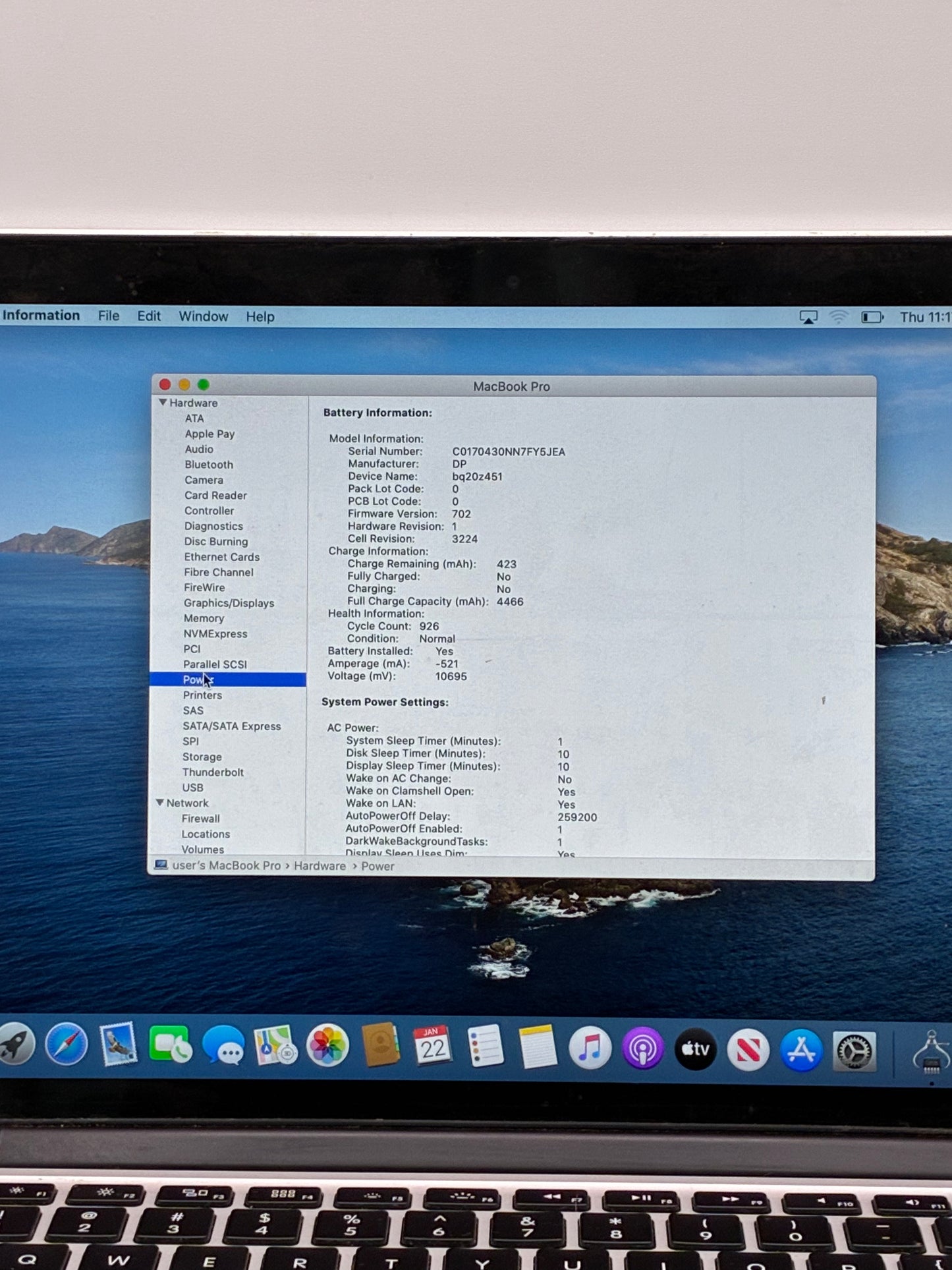Select Apple Pay in sidebar
The width and height of the screenshot is (952, 1270).
[210, 434]
